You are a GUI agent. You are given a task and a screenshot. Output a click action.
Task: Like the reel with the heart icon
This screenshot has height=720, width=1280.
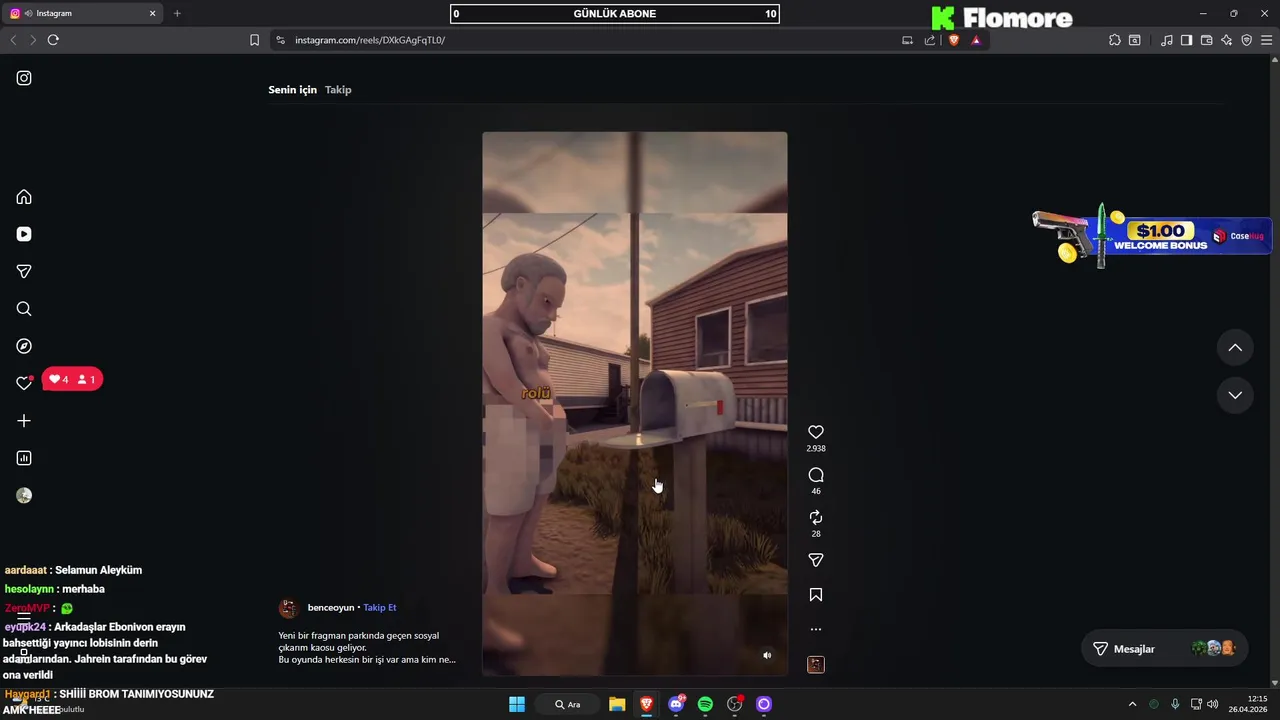pyautogui.click(x=816, y=432)
